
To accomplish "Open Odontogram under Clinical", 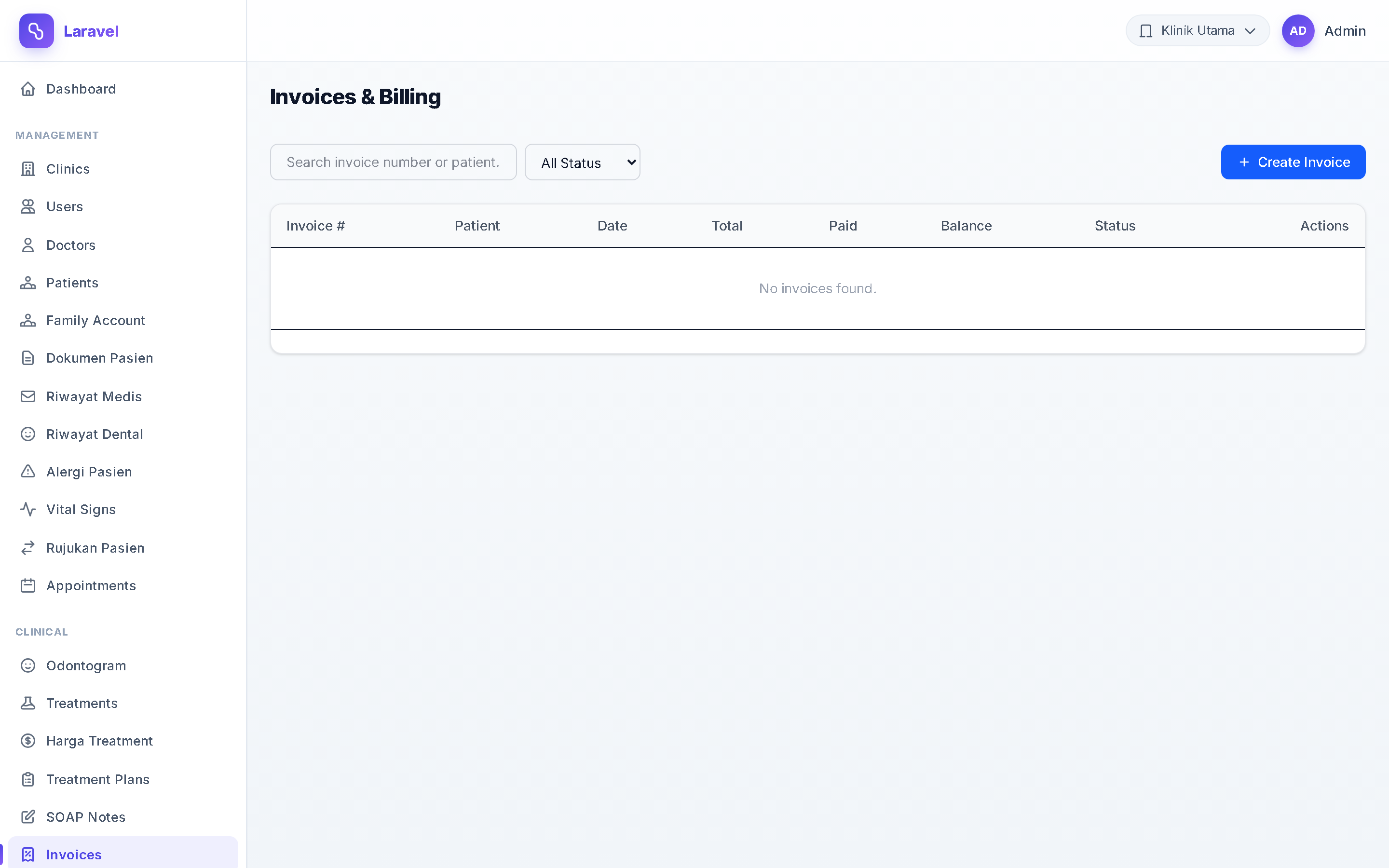I will pos(123,665).
